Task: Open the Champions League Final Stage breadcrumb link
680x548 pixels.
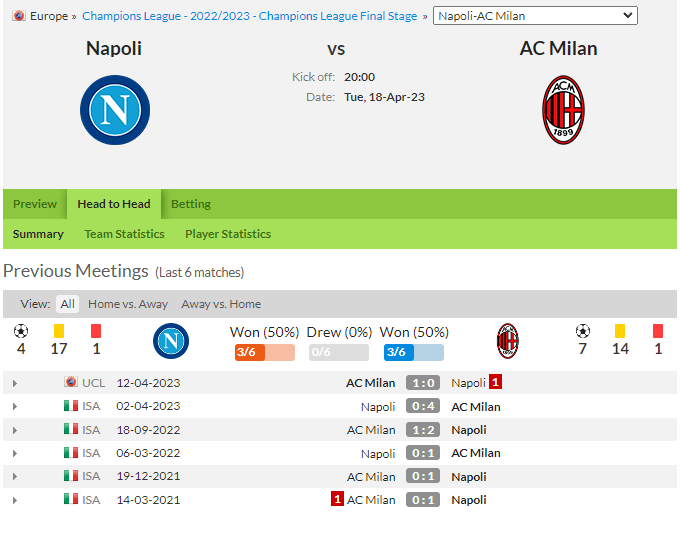Action: point(250,16)
